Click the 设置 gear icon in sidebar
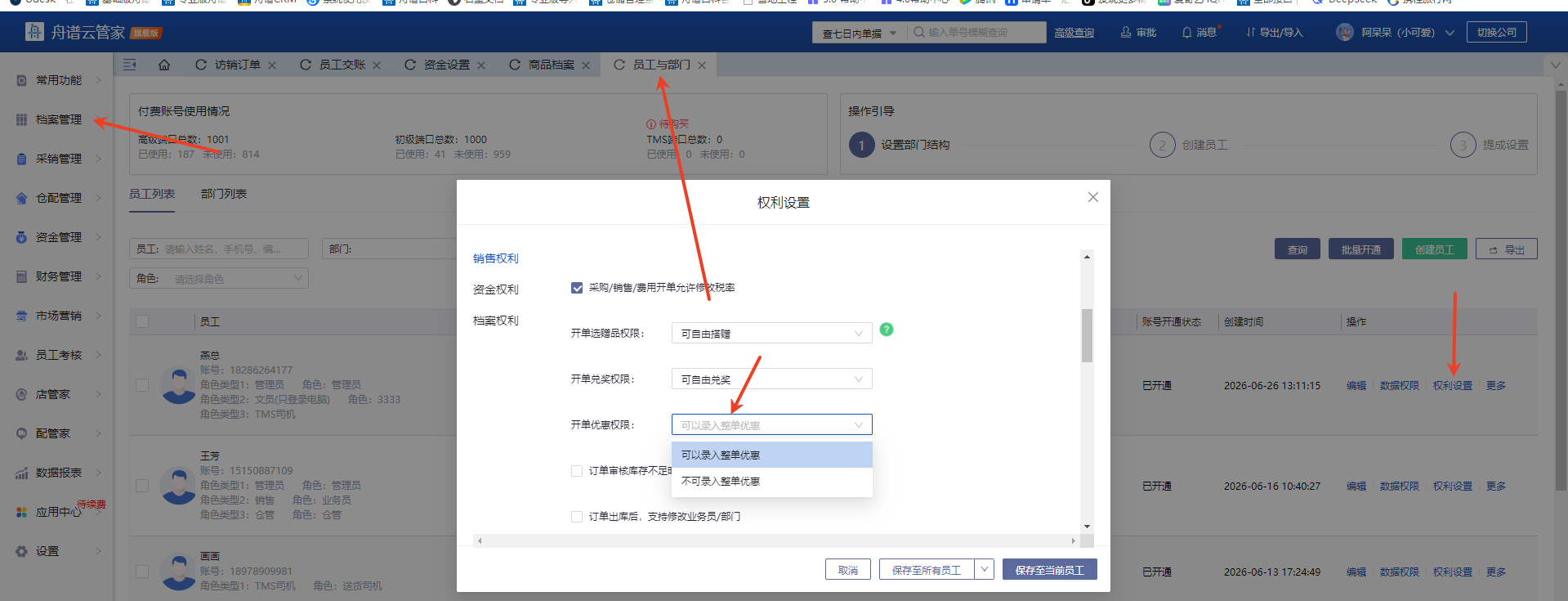1568x601 pixels. click(x=22, y=551)
